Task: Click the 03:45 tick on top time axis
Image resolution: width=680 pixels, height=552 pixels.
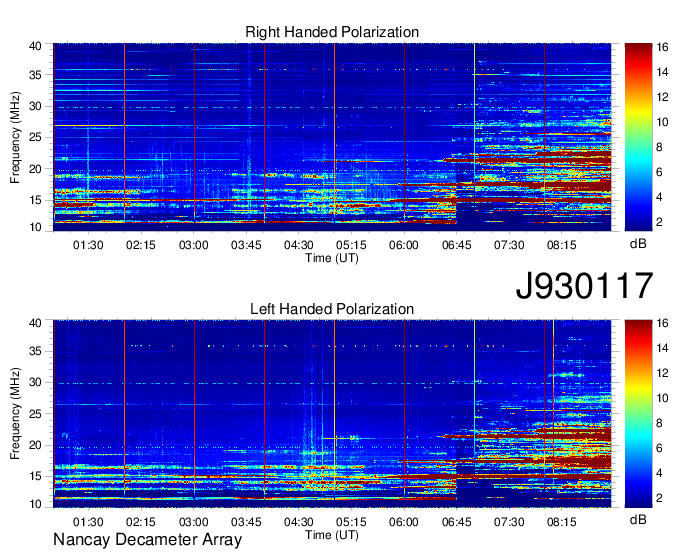Action: coord(246,245)
